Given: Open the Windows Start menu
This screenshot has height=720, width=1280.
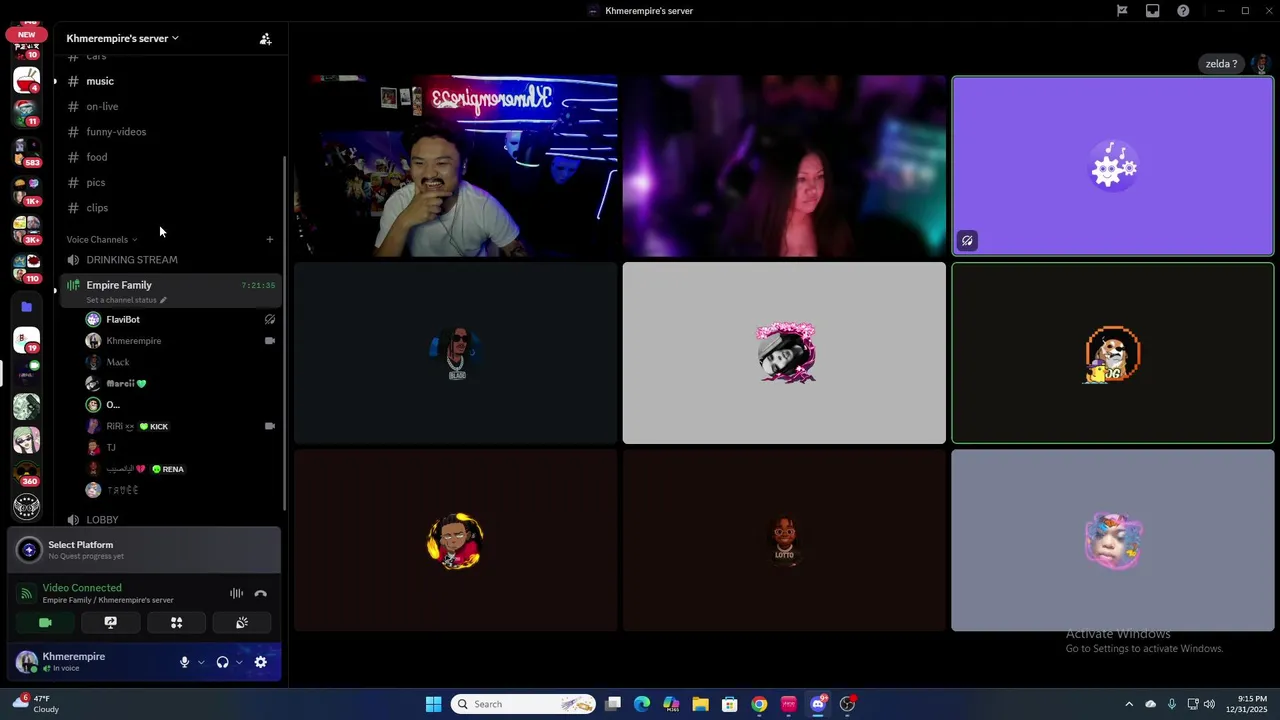Looking at the screenshot, I should [433, 704].
